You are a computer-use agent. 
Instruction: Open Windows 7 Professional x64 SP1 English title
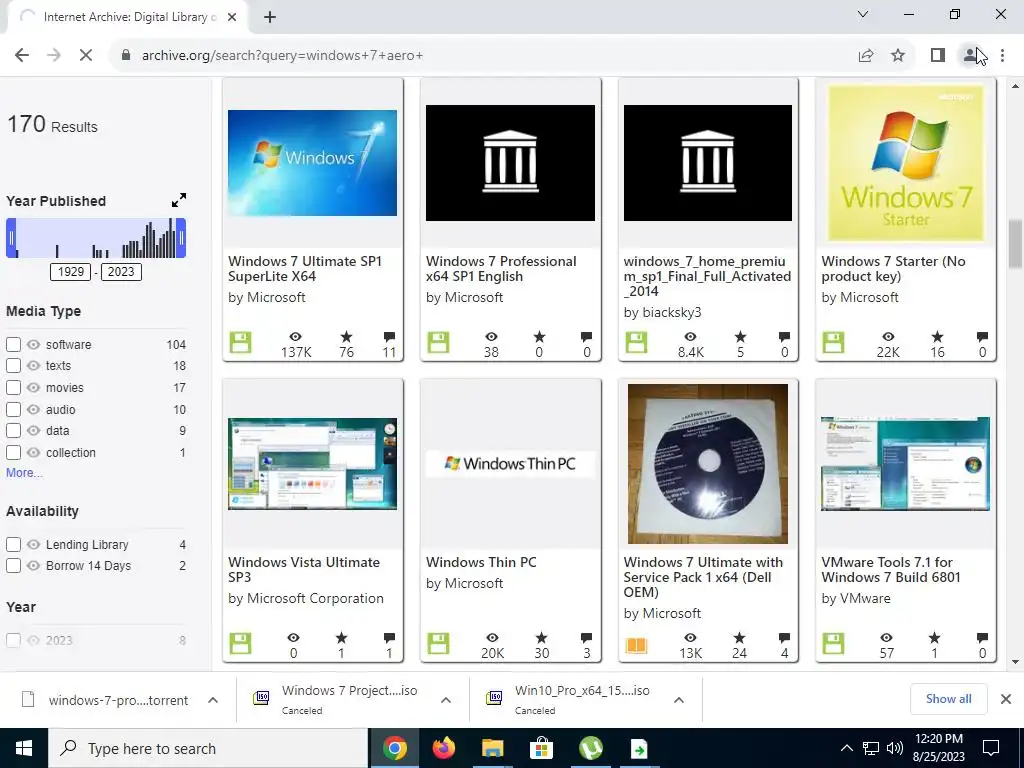click(x=501, y=268)
